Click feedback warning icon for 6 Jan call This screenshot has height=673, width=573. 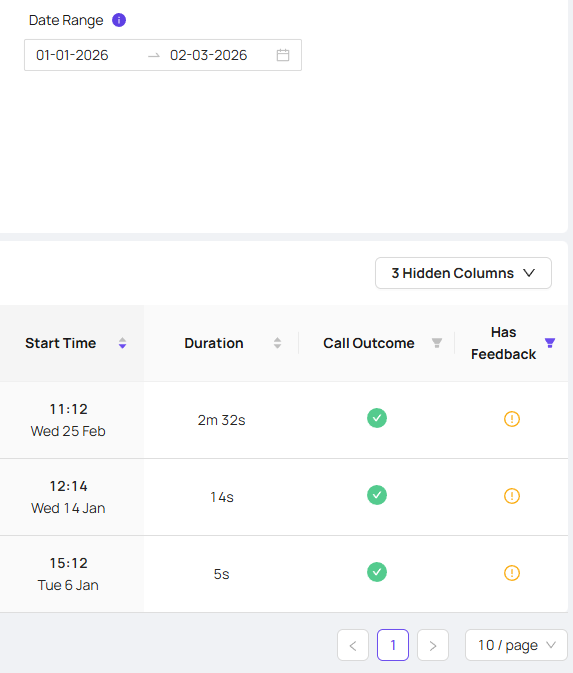pyautogui.click(x=512, y=573)
